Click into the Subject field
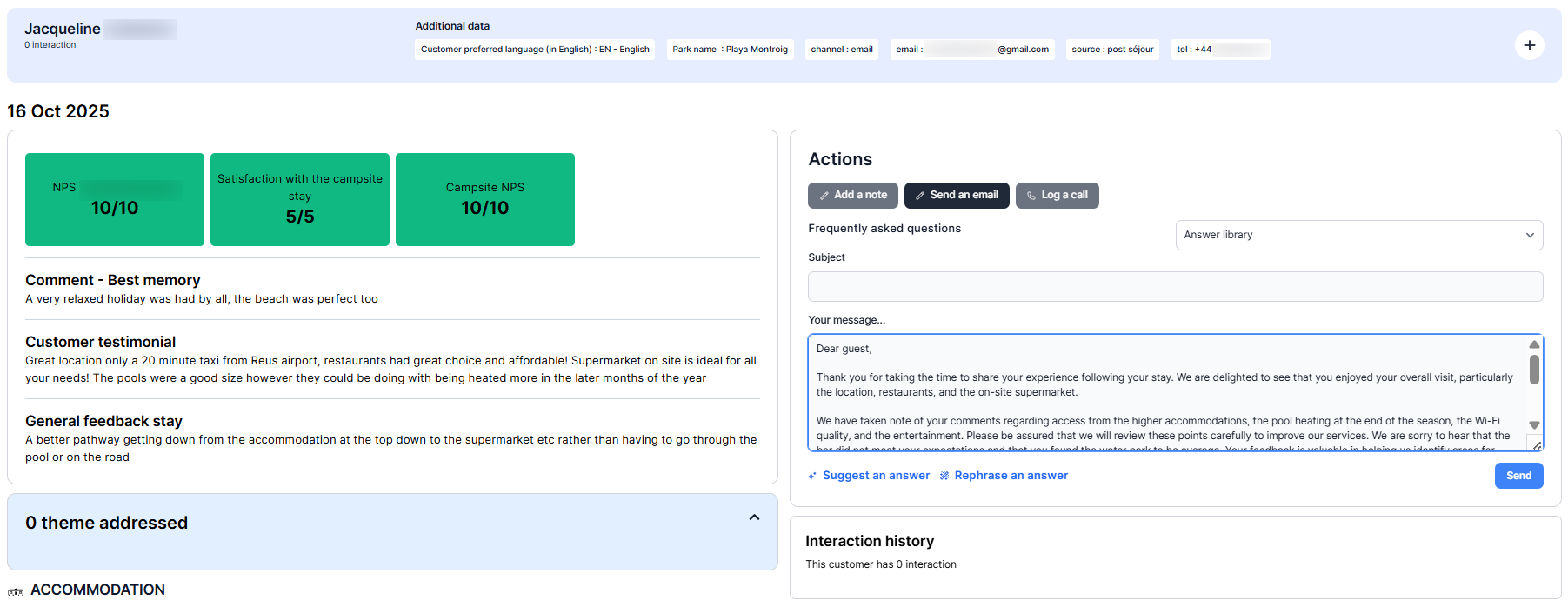1568x607 pixels. [1175, 287]
